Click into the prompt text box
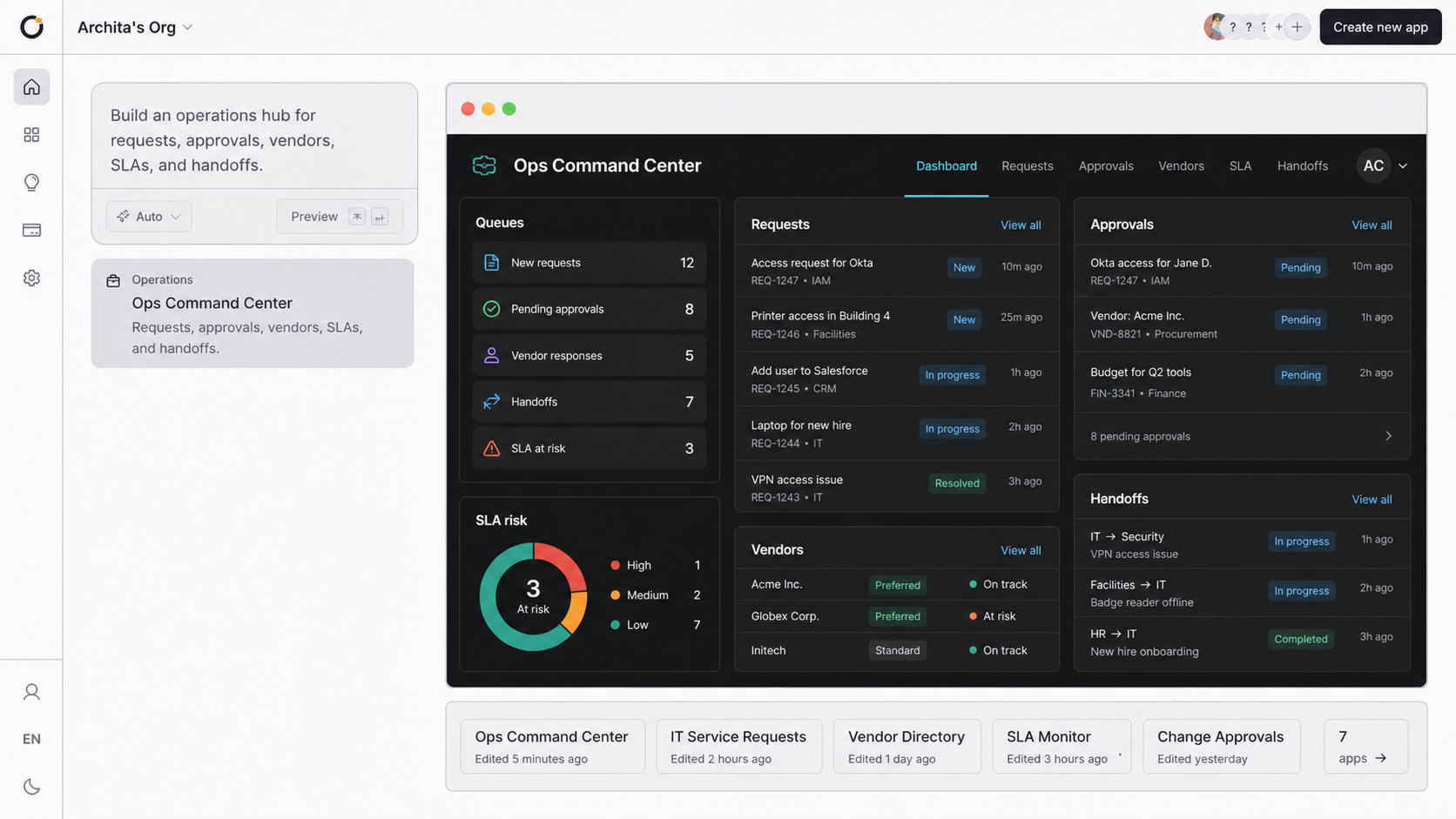The height and width of the screenshot is (819, 1456). 254,140
